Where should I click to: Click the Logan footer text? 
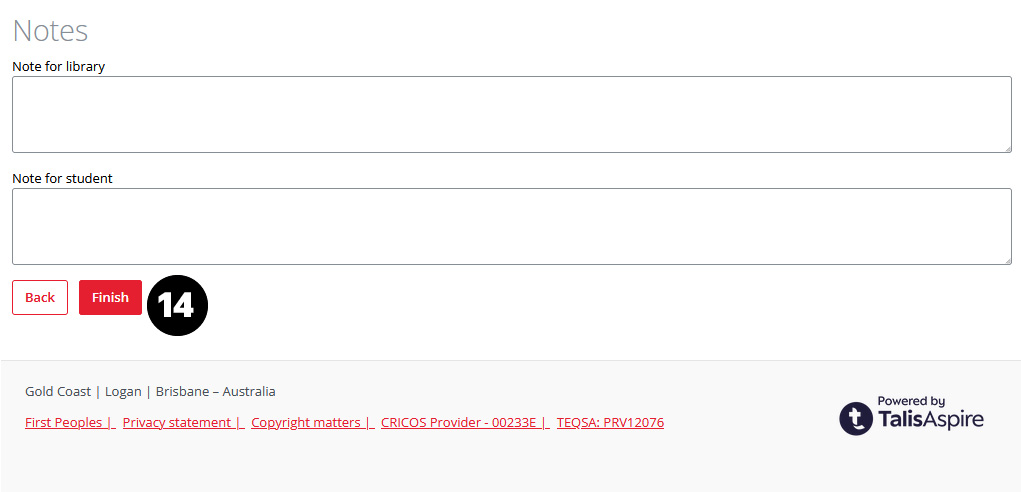pyautogui.click(x=124, y=392)
